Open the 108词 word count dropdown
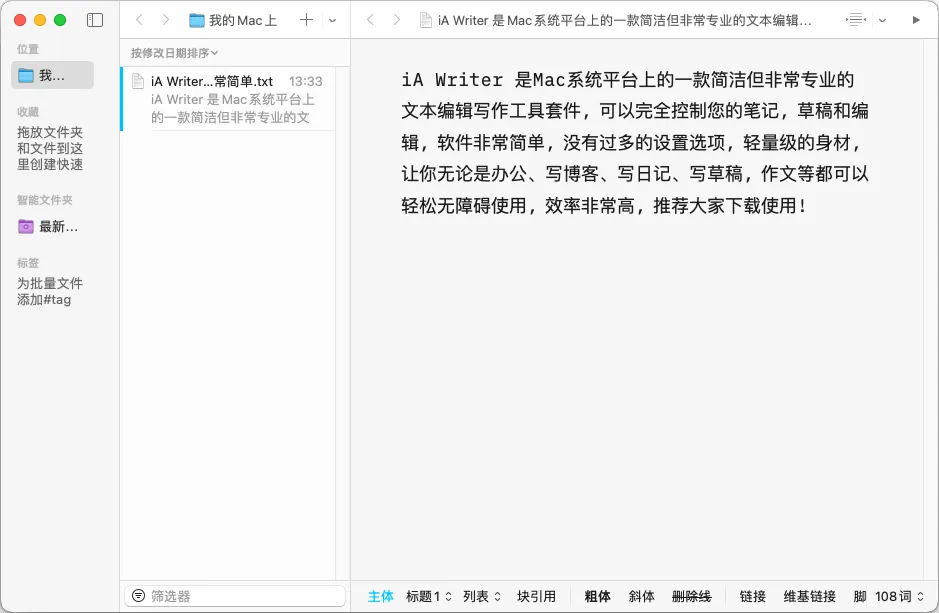The image size is (939, 613). coord(899,596)
